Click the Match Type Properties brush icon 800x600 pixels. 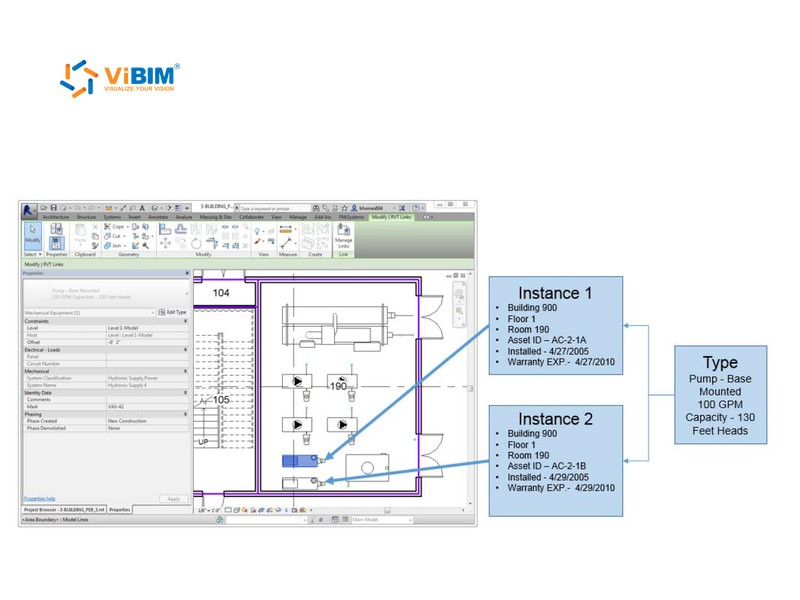tap(95, 245)
